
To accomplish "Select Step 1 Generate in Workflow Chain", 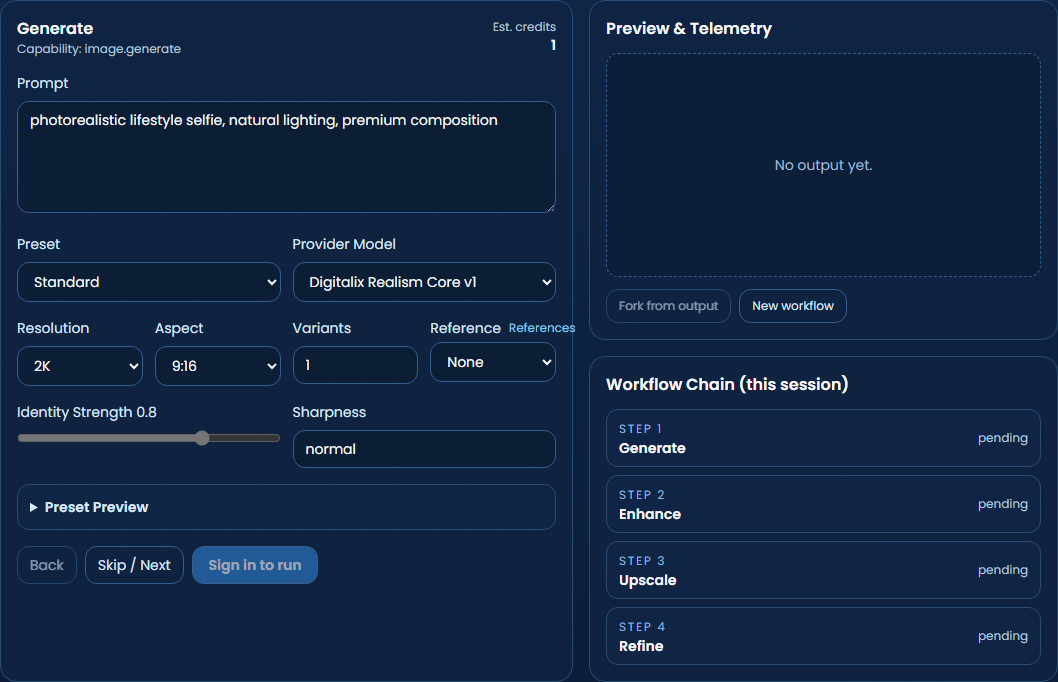I will pos(823,437).
